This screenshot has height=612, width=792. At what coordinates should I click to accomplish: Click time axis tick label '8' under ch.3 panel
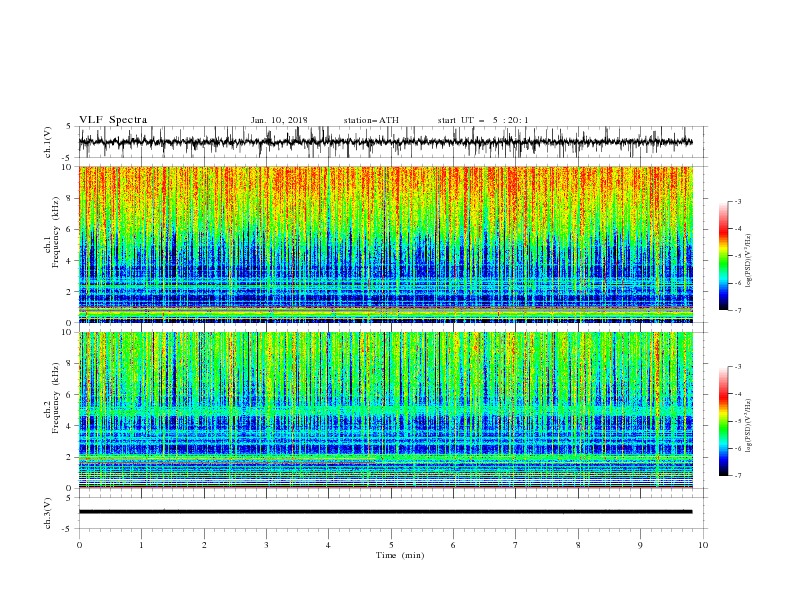pos(578,545)
